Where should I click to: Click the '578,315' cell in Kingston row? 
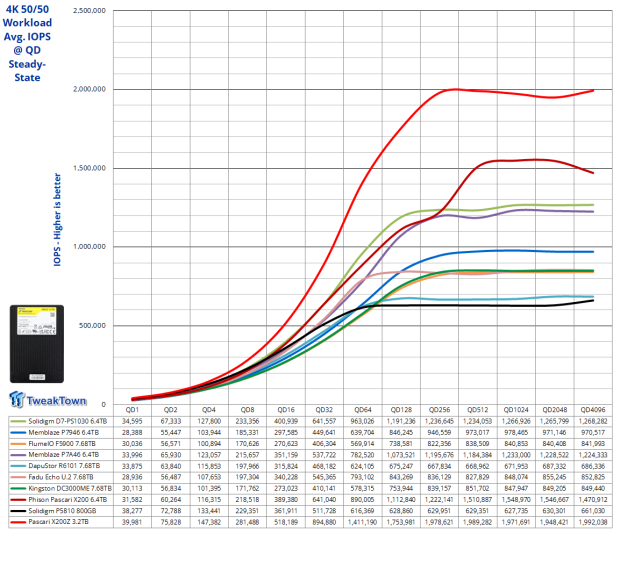pos(363,488)
